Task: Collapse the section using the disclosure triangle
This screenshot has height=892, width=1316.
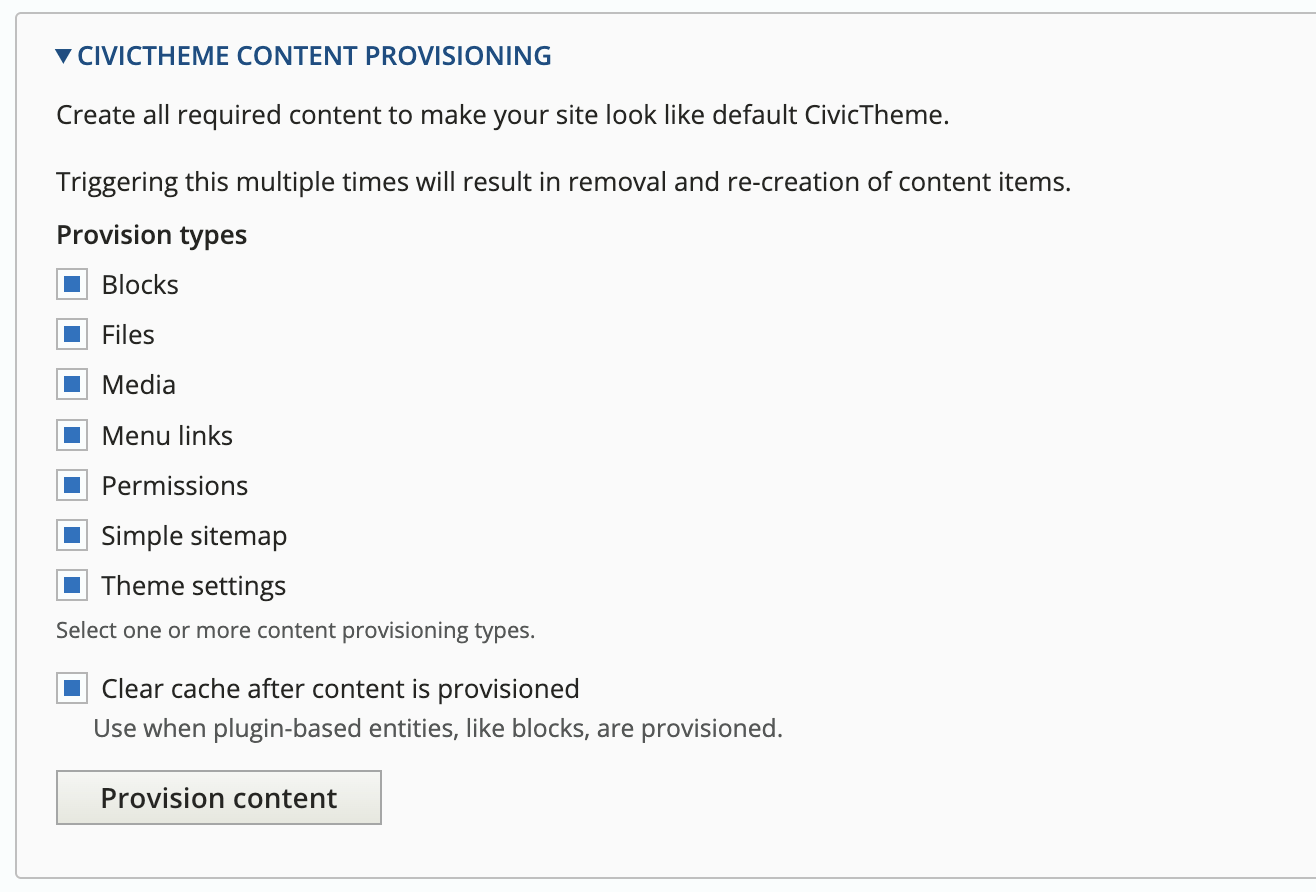Action: coord(65,56)
